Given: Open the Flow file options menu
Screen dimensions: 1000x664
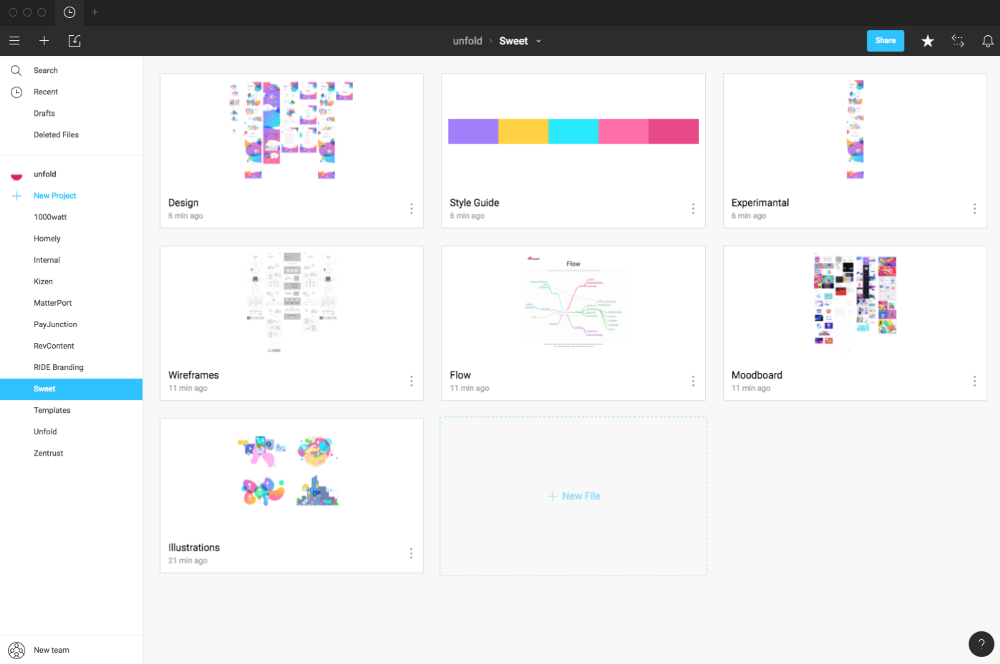Looking at the screenshot, I should pos(693,381).
